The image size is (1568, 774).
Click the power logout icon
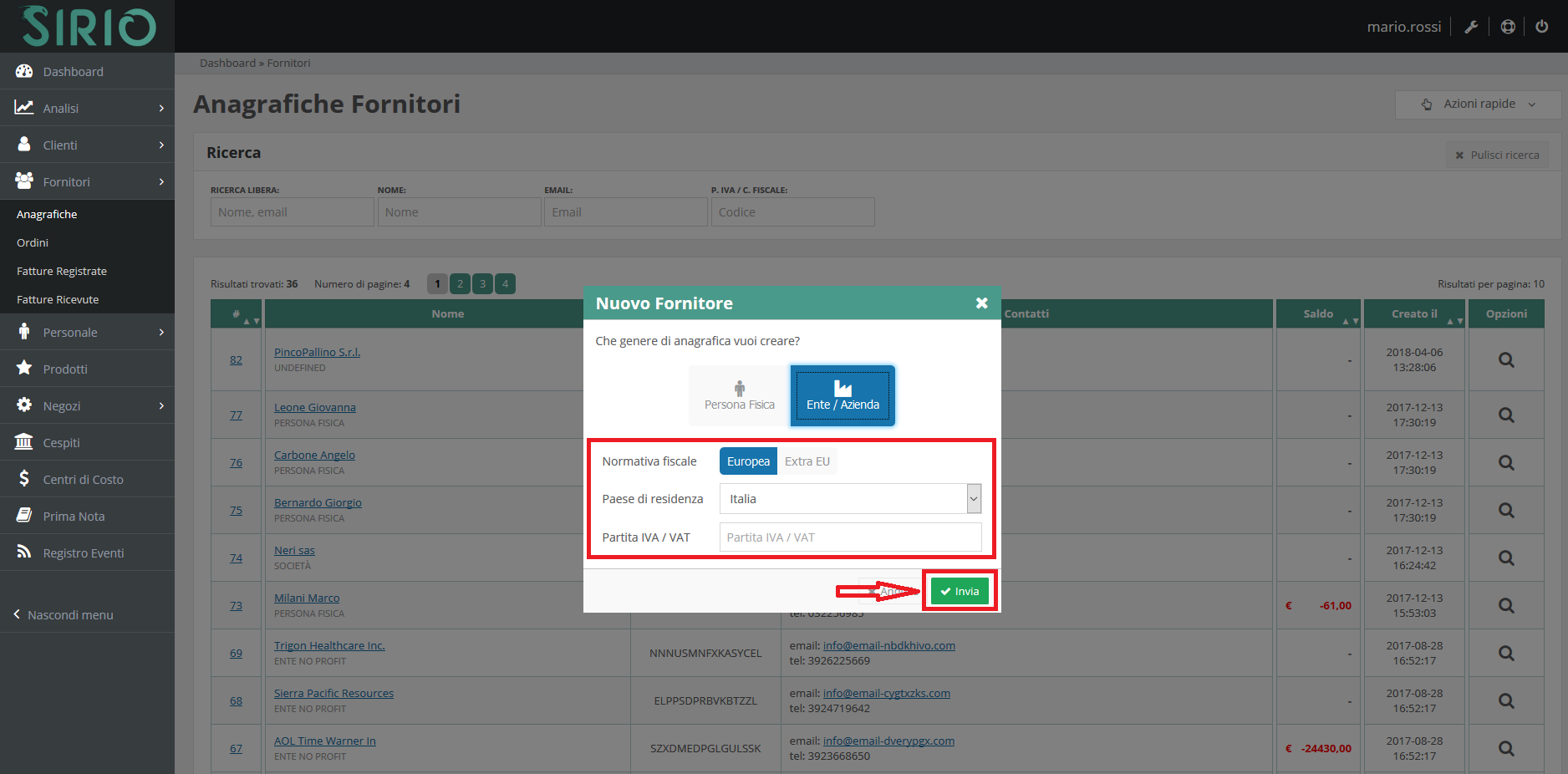1541,27
